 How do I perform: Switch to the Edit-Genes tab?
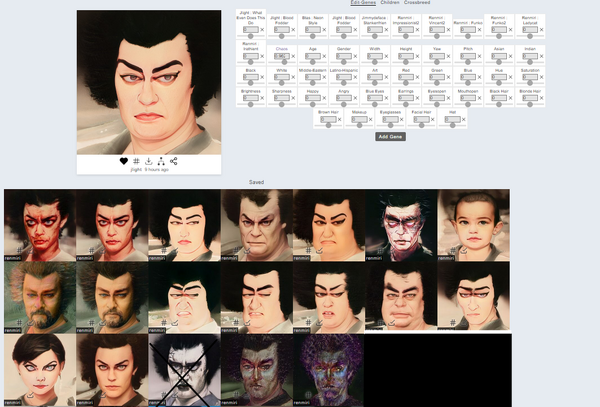click(363, 2)
